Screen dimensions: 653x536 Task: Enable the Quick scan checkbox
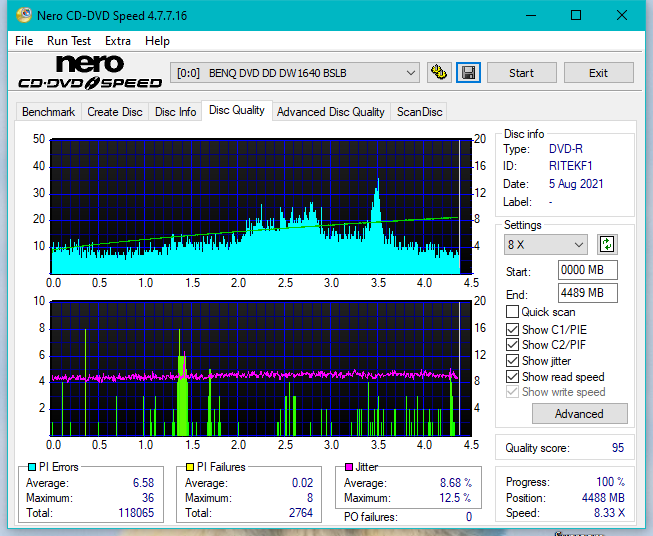[x=512, y=312]
